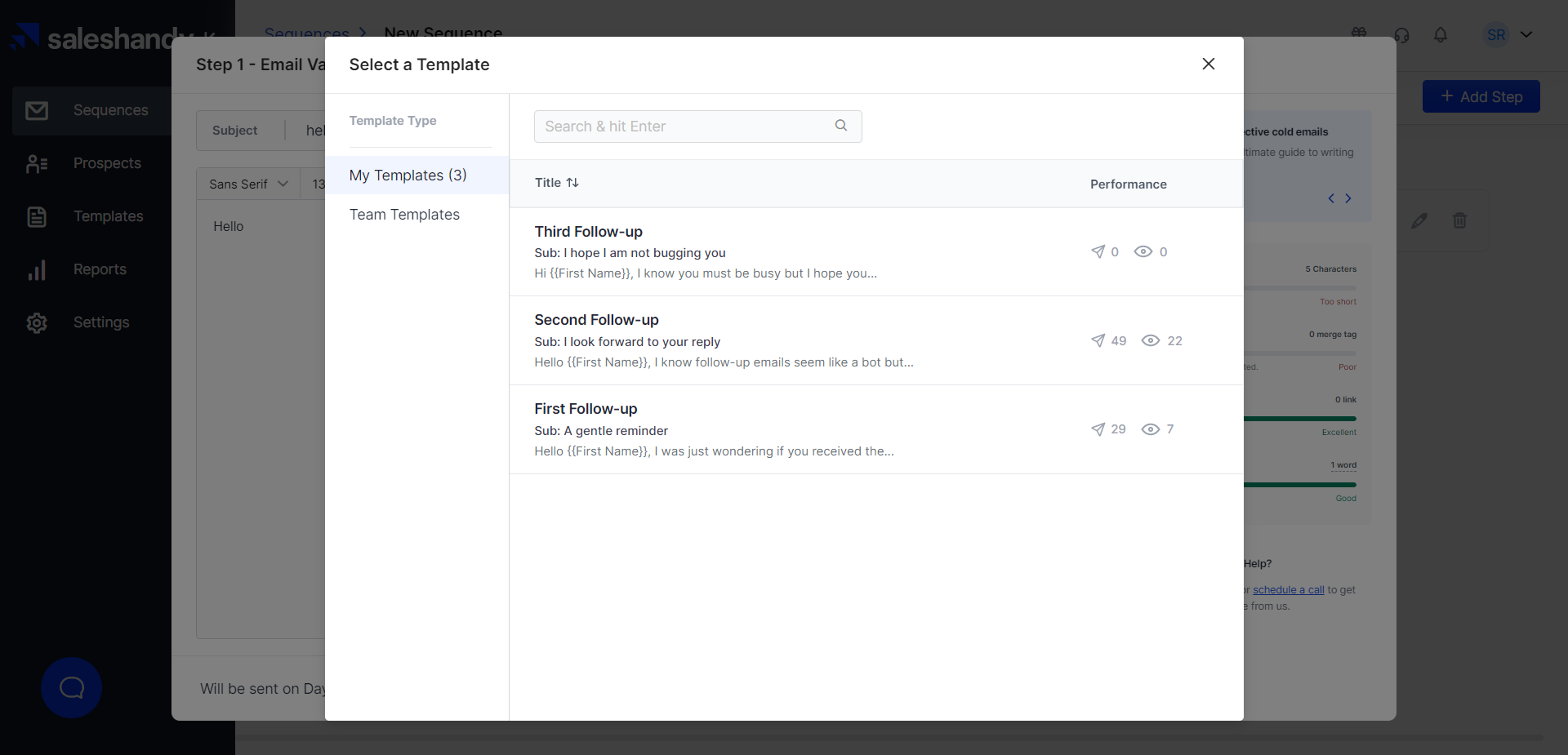Click the search magnifier icon

(840, 126)
